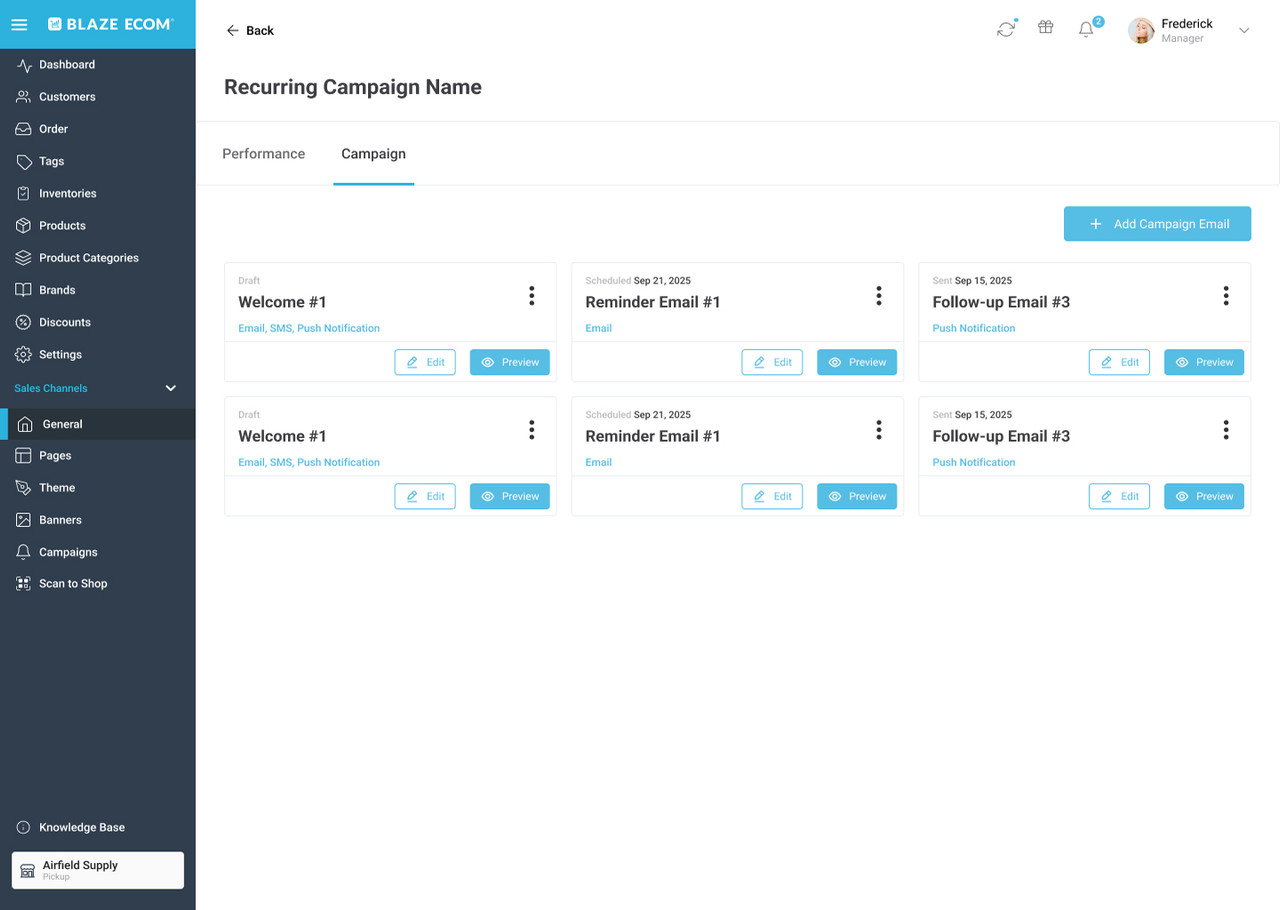Expand the user account dropdown chevron
This screenshot has width=1280, height=910.
pos(1244,30)
